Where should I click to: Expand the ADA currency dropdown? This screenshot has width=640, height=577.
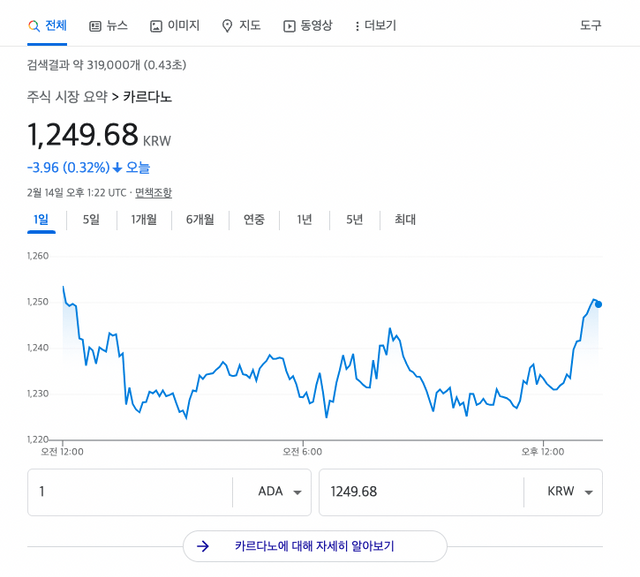coord(297,492)
